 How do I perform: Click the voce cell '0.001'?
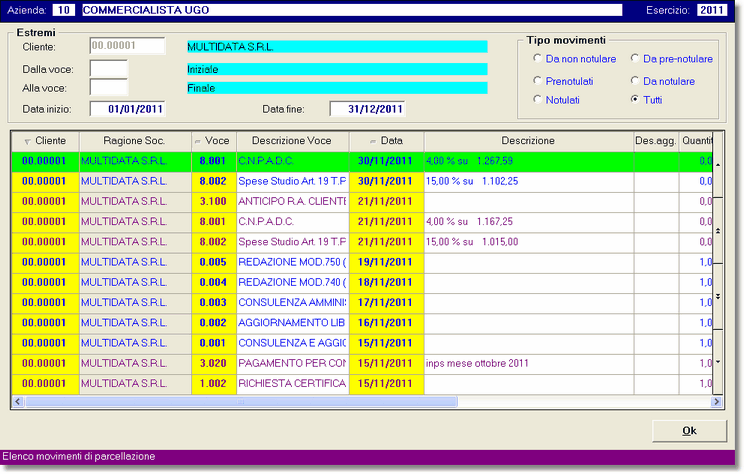click(214, 344)
